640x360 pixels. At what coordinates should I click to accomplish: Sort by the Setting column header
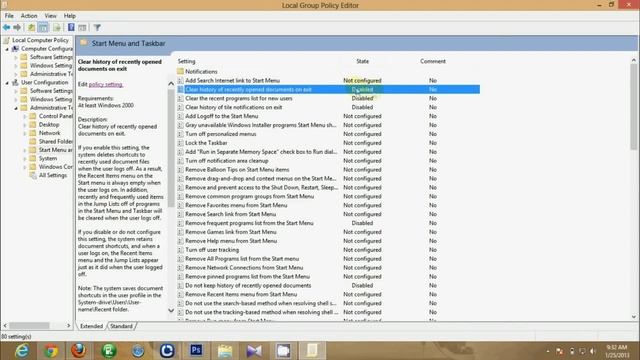[x=187, y=61]
